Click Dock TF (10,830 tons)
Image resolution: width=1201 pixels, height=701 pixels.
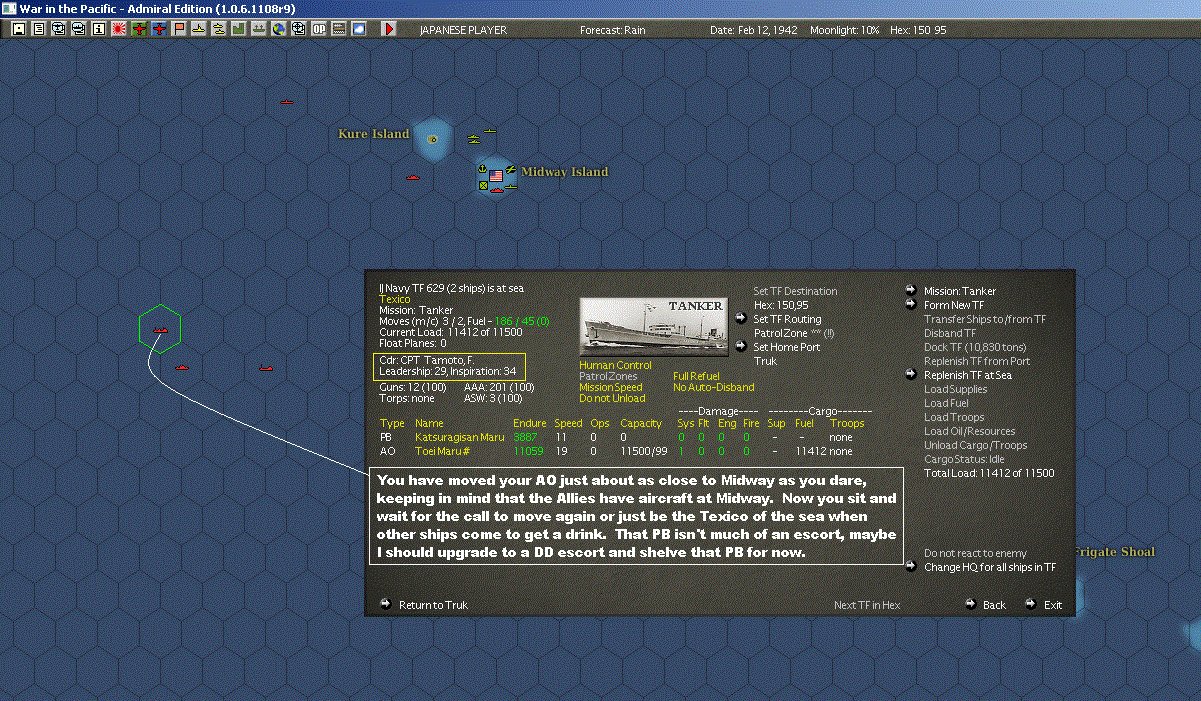(977, 347)
